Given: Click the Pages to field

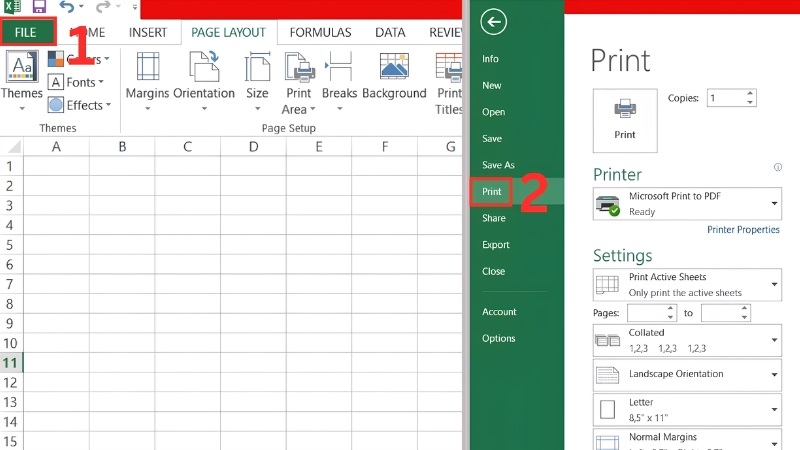Looking at the screenshot, I should pos(720,313).
